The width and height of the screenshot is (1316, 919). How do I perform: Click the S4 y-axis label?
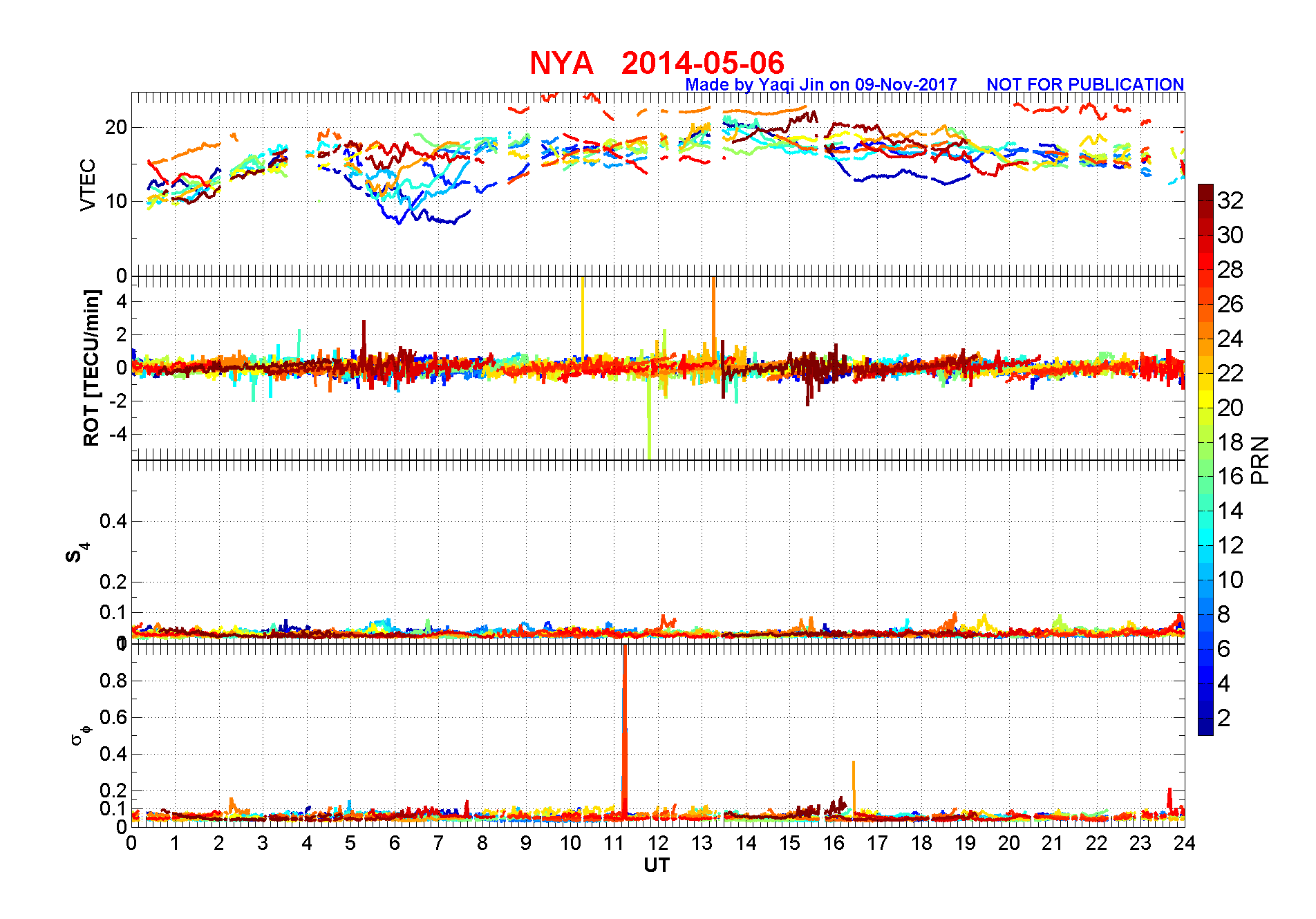tap(77, 553)
